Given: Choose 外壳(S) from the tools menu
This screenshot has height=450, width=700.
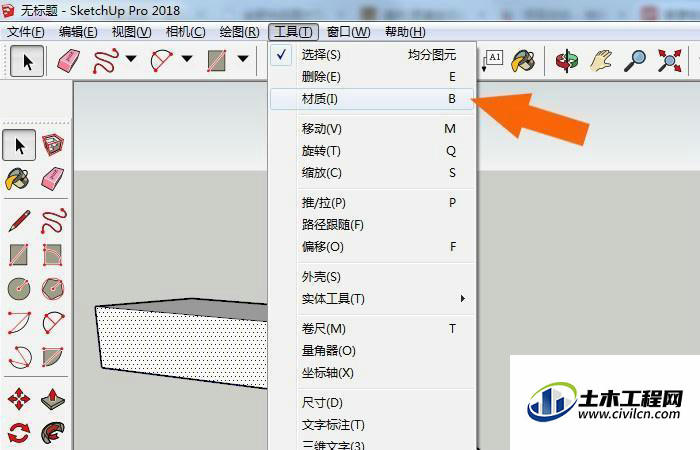Looking at the screenshot, I should (371, 277).
